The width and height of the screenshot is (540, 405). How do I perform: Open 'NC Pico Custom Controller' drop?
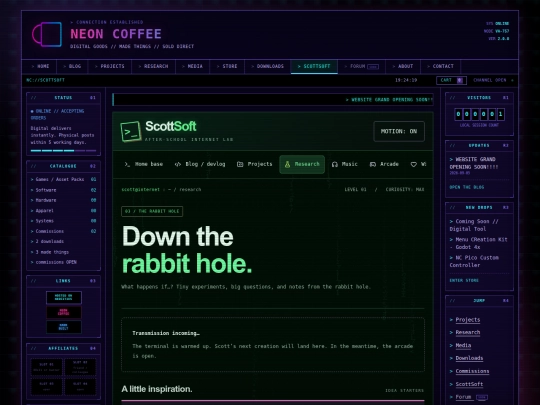click(x=474, y=261)
